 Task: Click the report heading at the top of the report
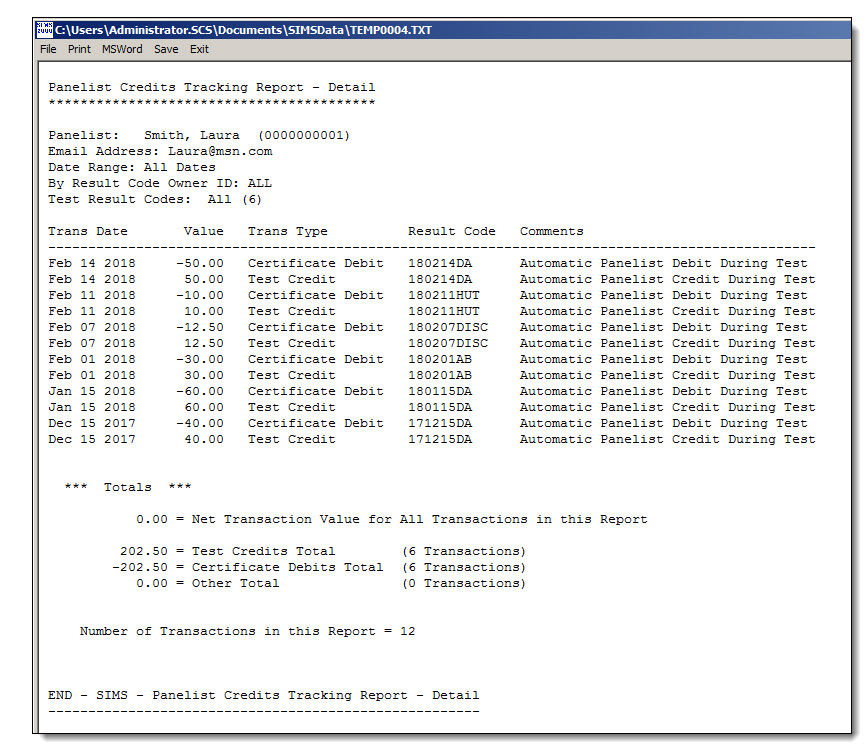click(x=212, y=87)
